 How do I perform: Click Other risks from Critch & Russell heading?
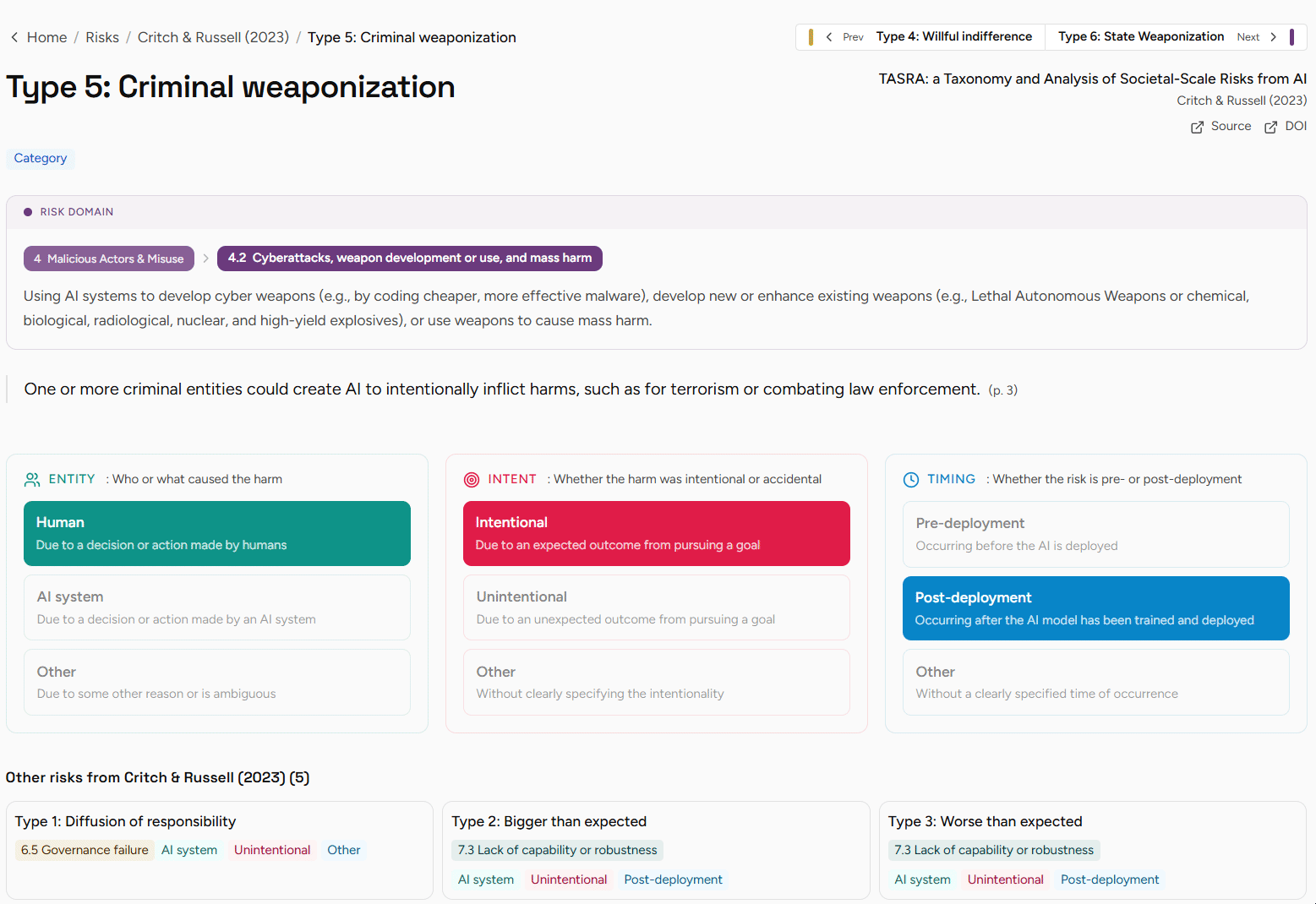pyautogui.click(x=158, y=777)
